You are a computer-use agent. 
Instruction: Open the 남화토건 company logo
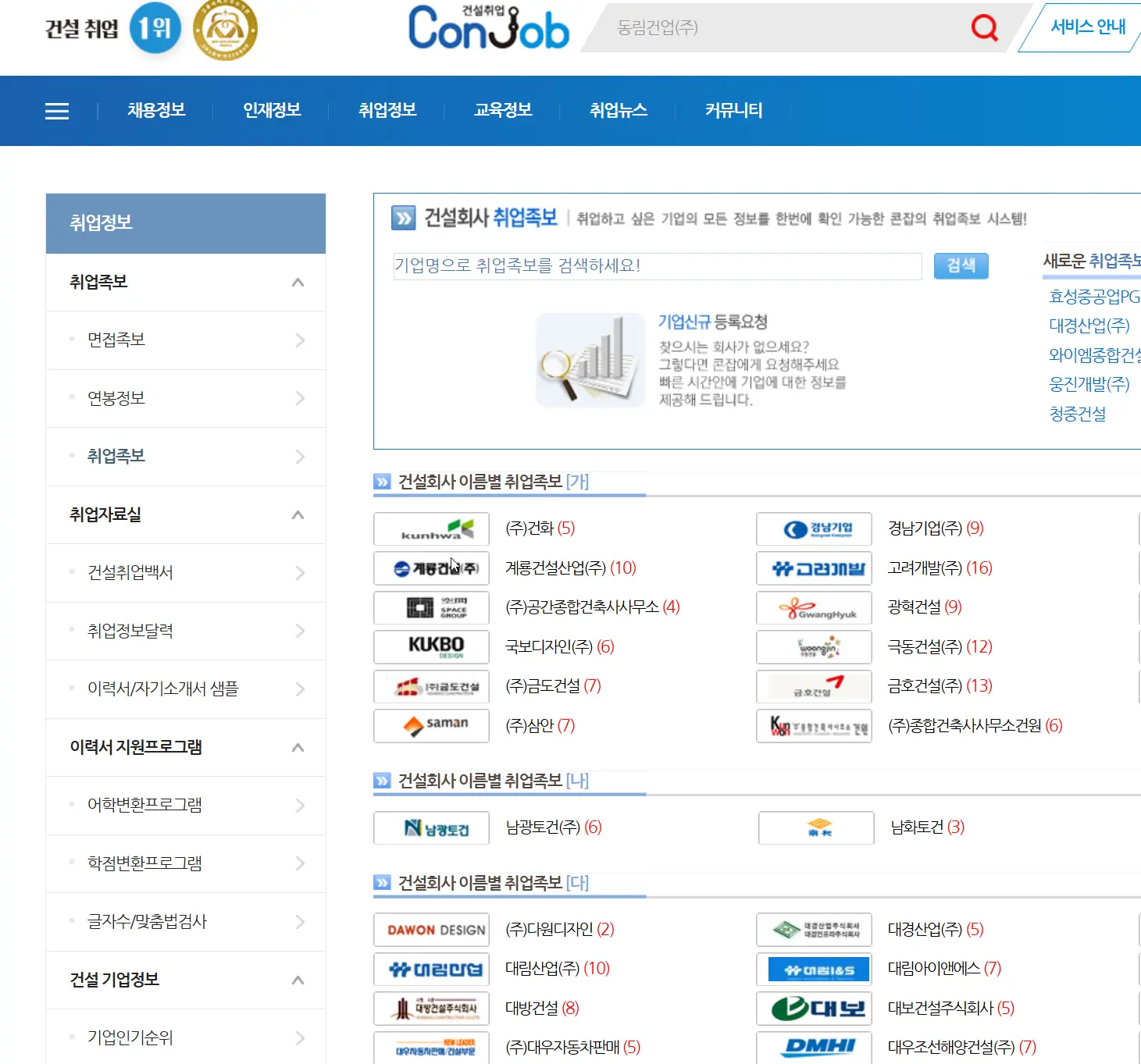(x=817, y=827)
